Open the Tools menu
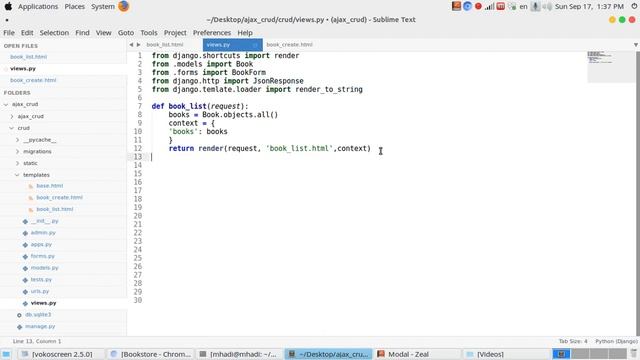640x360 pixels. 149,33
